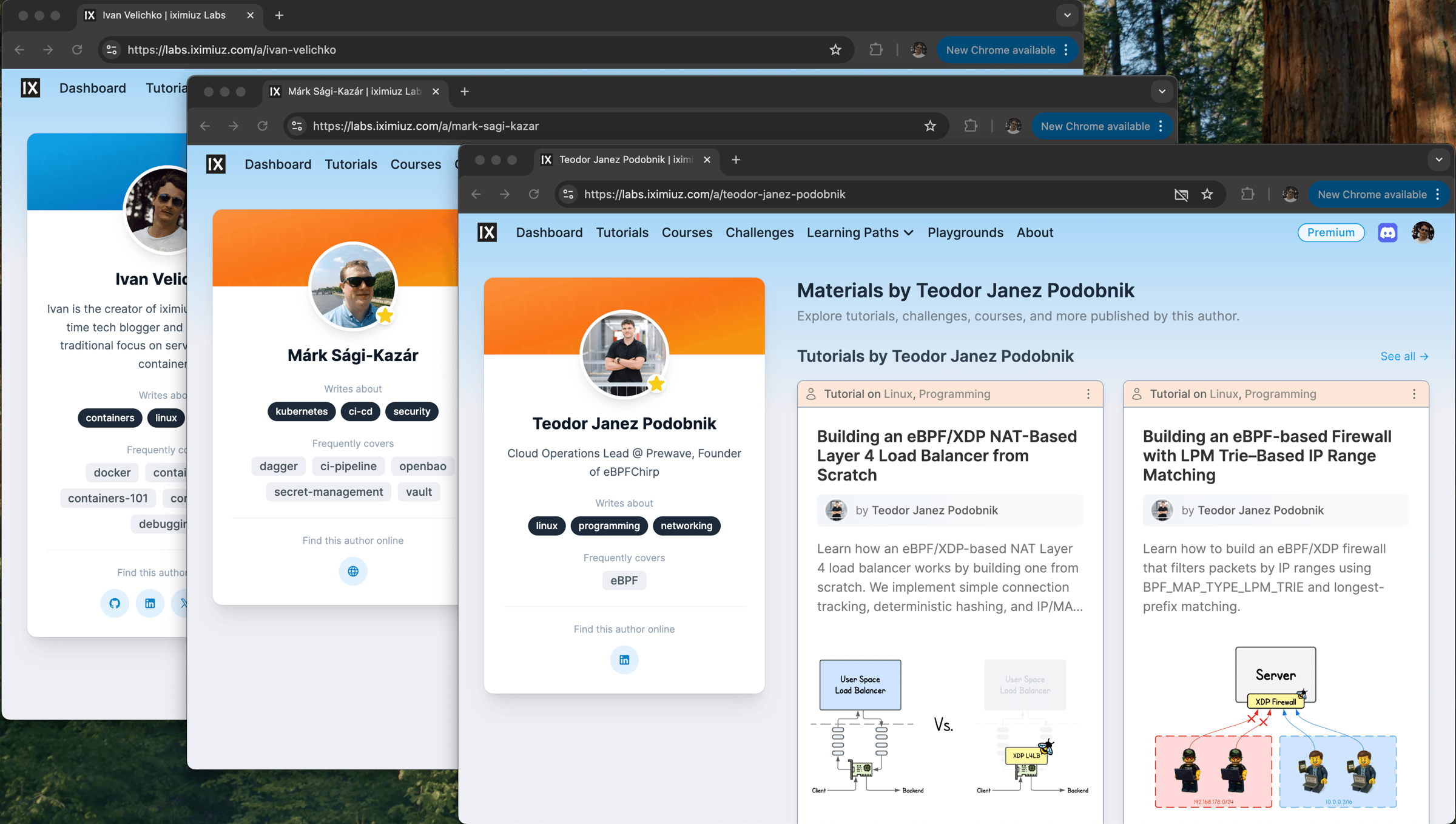The image size is (1456, 824).
Task: Select Playgrounds in the navigation bar
Action: (965, 232)
